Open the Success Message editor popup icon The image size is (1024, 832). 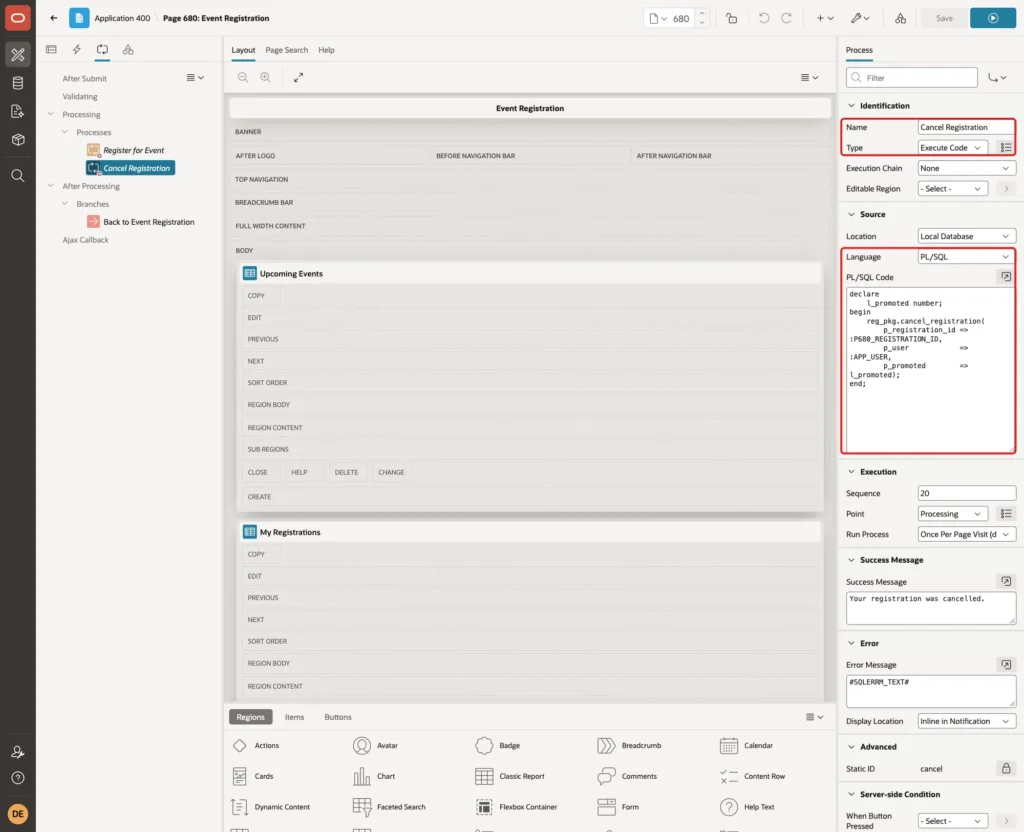pos(1006,581)
